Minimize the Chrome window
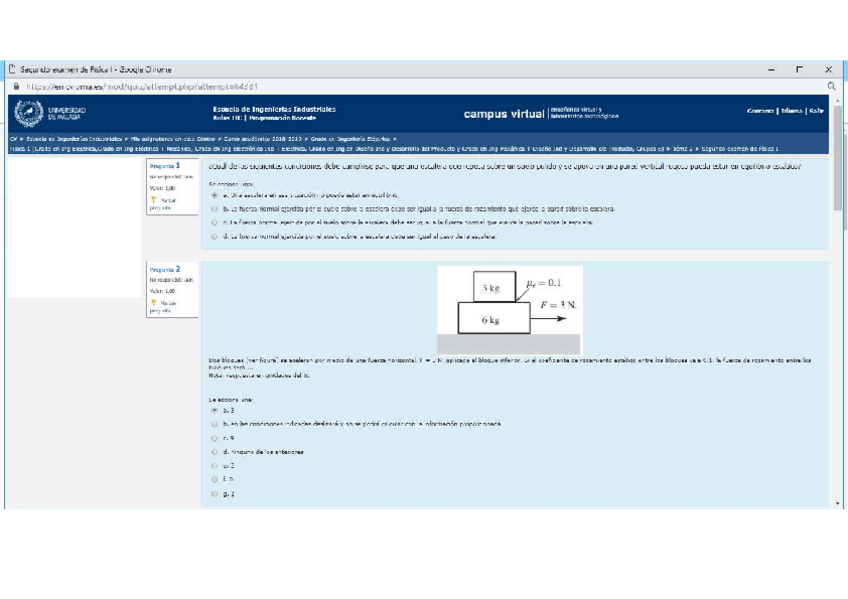Viewport: 848px width, 599px height. pyautogui.click(x=771, y=70)
